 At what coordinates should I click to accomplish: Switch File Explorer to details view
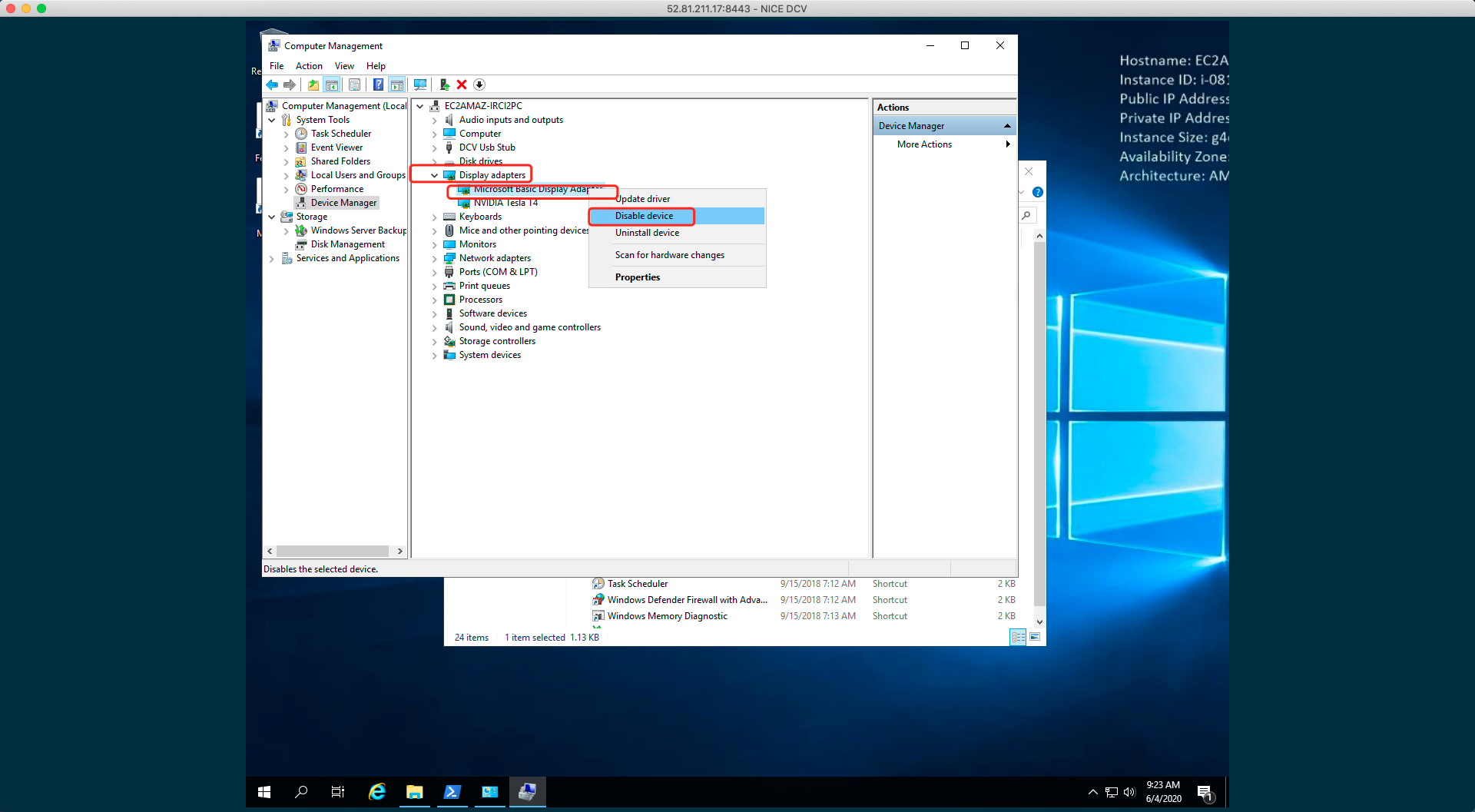pyautogui.click(x=1017, y=637)
